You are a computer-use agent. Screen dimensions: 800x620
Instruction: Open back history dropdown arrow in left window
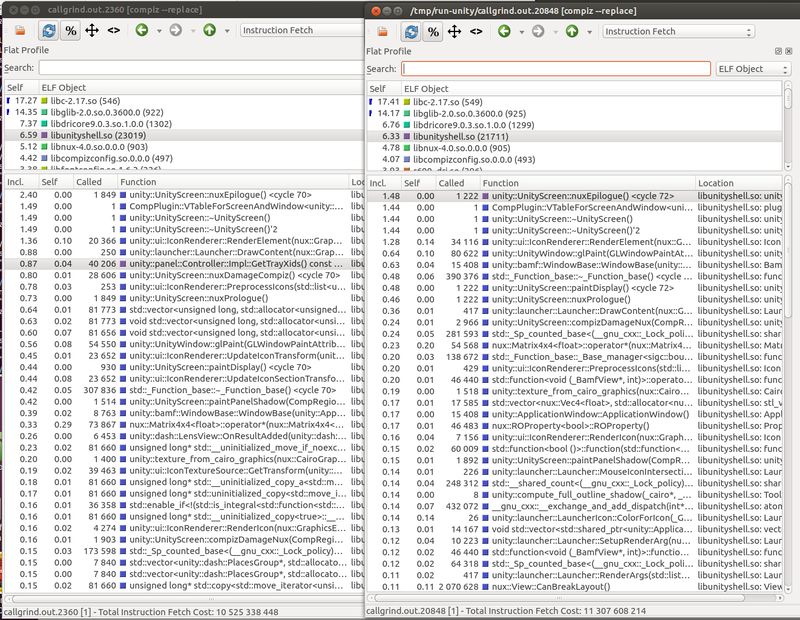coord(159,31)
